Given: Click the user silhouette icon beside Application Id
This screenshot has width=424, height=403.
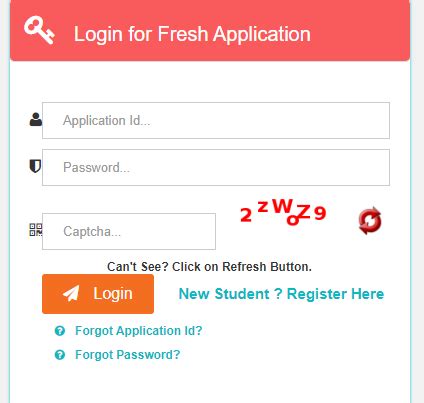Looking at the screenshot, I should 36,119.
